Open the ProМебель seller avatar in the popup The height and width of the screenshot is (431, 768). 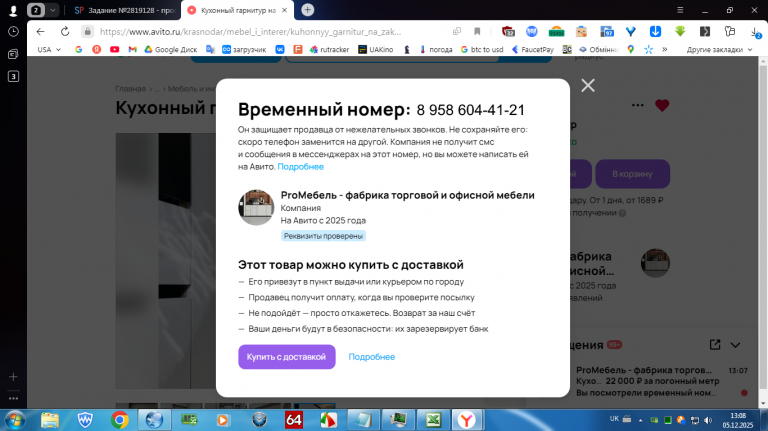[x=256, y=208]
